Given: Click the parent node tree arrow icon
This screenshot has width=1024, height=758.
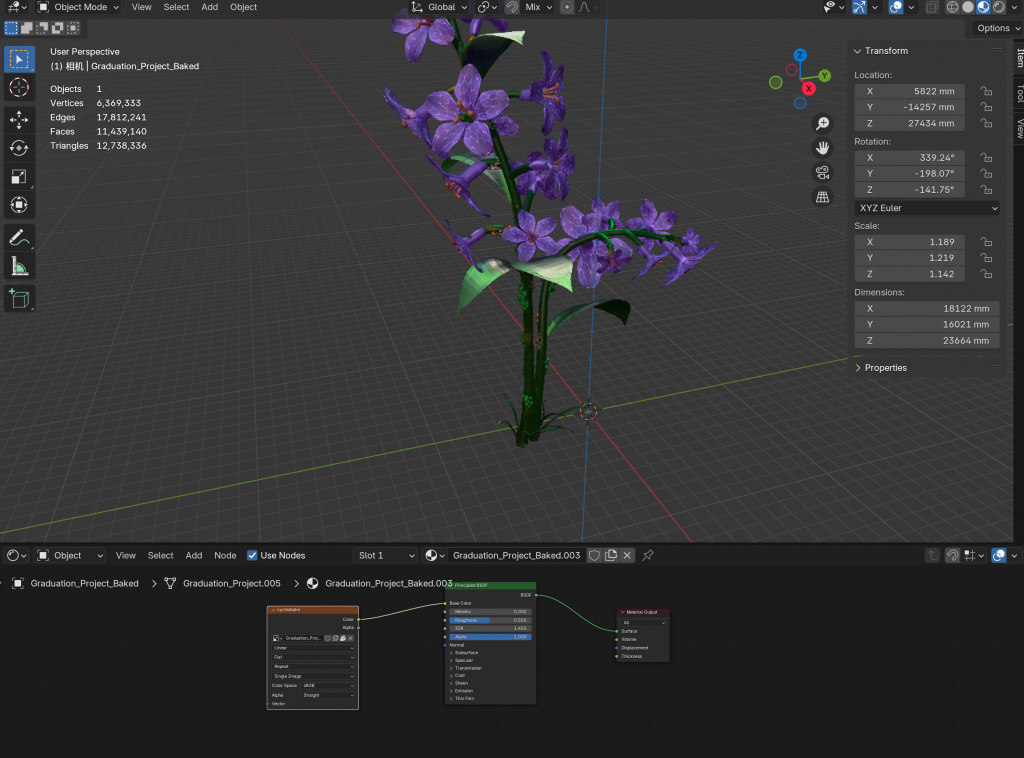Looking at the screenshot, I should click(x=932, y=556).
